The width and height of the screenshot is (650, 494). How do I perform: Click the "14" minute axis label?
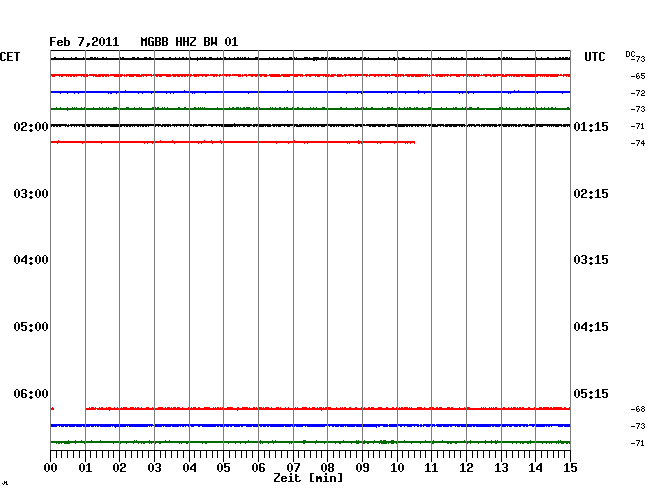coord(535,468)
